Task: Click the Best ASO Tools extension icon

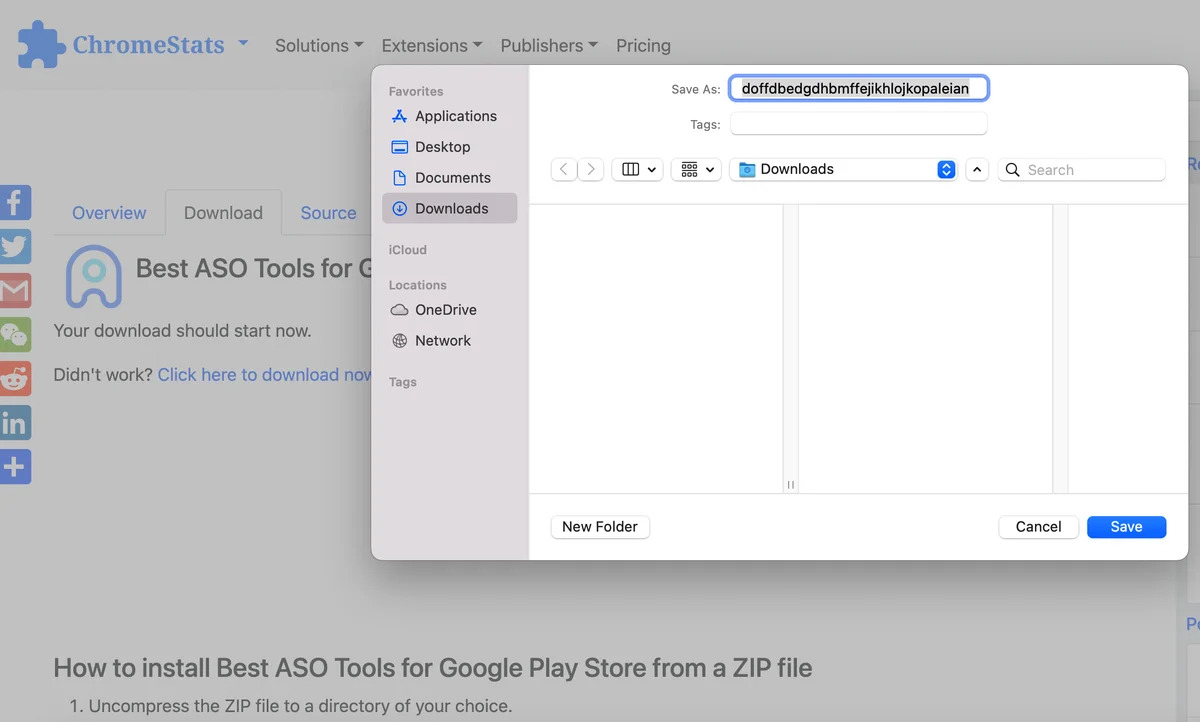Action: tap(94, 277)
